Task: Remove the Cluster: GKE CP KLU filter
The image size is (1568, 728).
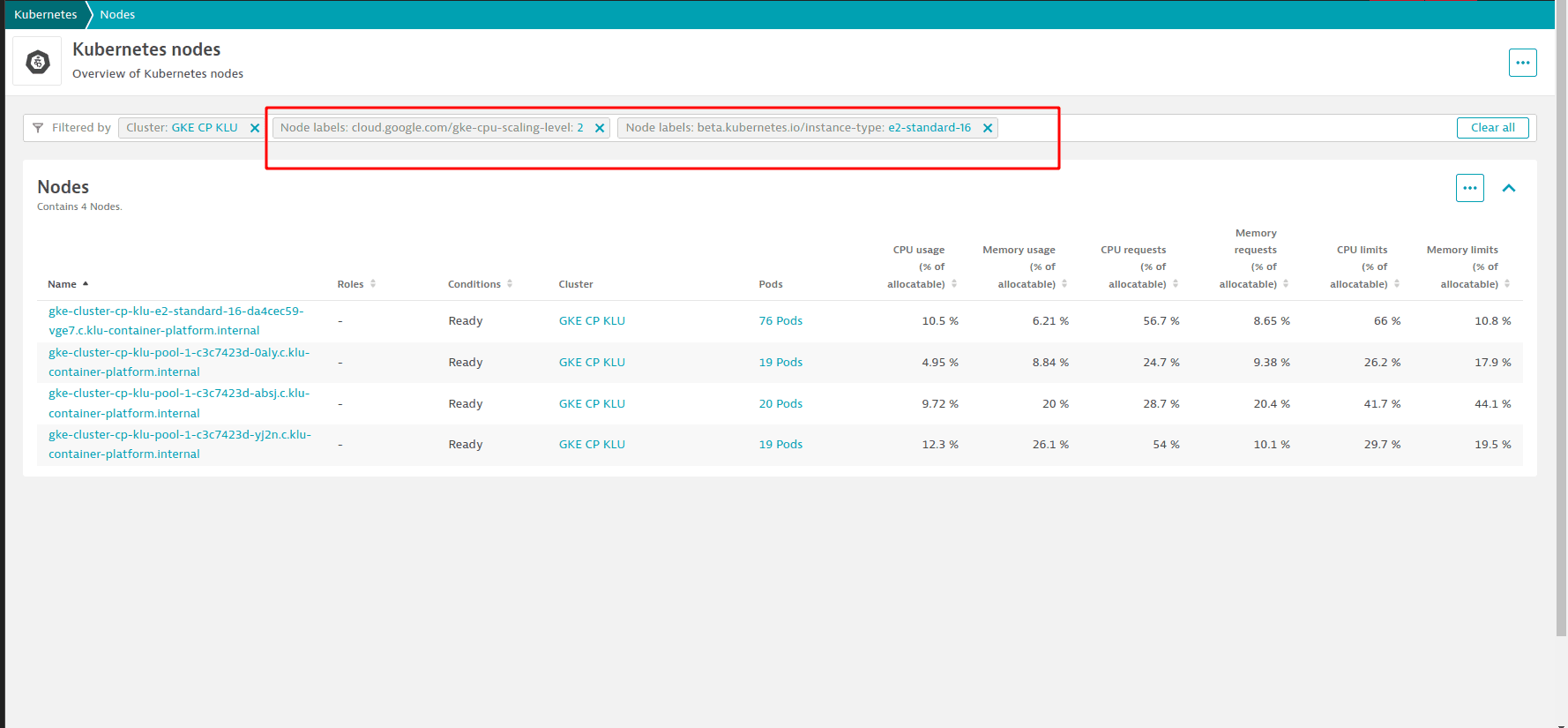Action: 255,128
